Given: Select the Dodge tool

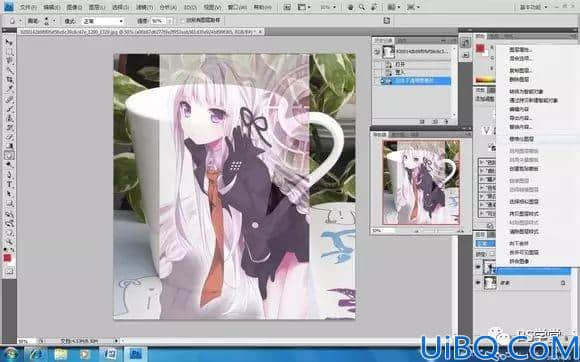Looking at the screenshot, I should pyautogui.click(x=9, y=165).
